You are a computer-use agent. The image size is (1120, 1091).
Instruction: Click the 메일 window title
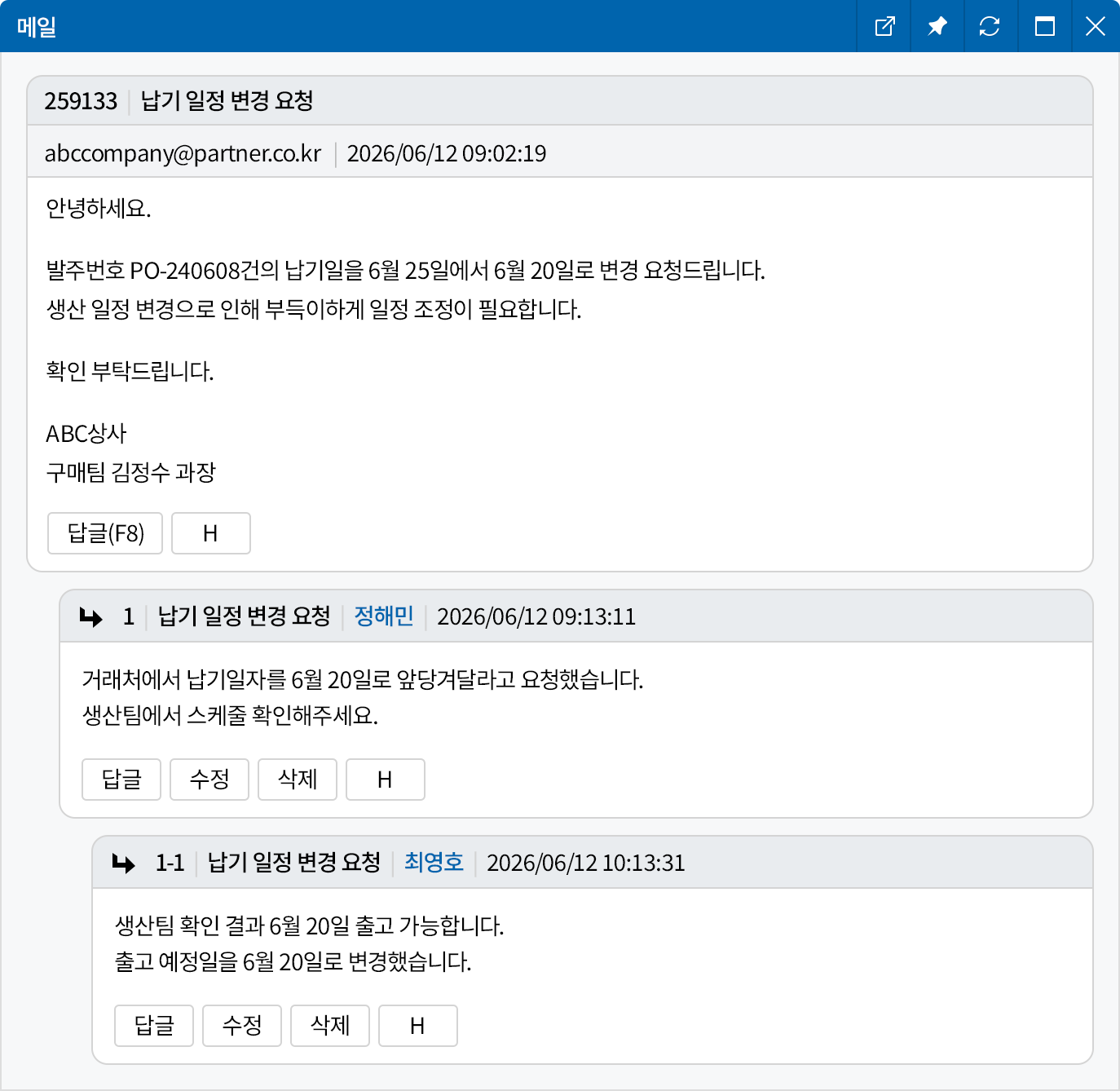tap(37, 27)
